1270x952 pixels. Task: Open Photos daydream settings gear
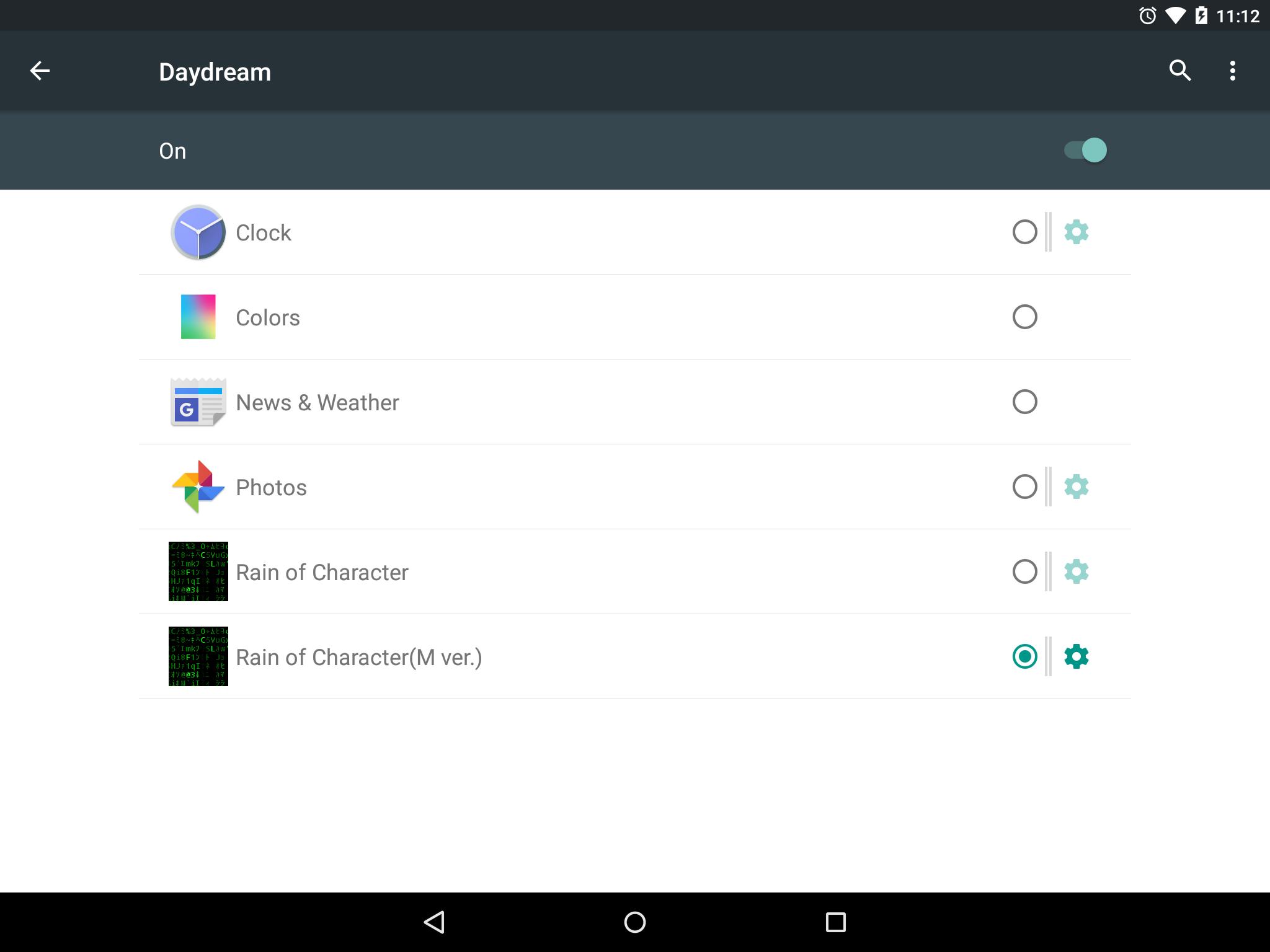tap(1076, 487)
